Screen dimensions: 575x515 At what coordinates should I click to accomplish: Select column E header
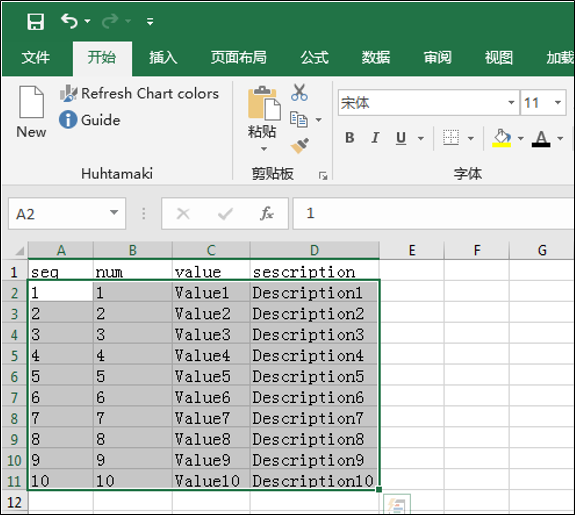point(412,251)
